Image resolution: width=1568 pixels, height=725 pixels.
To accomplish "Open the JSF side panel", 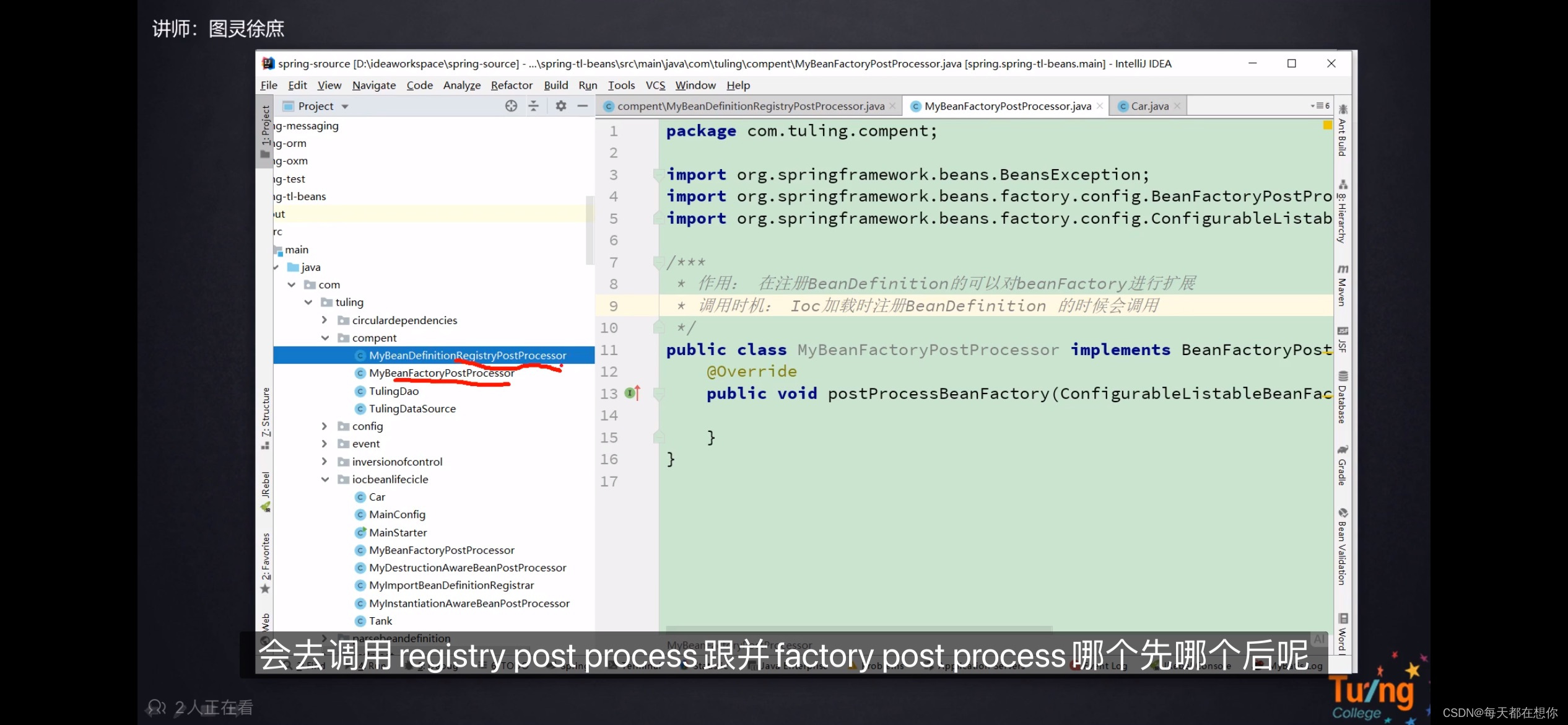I will 1342,339.
